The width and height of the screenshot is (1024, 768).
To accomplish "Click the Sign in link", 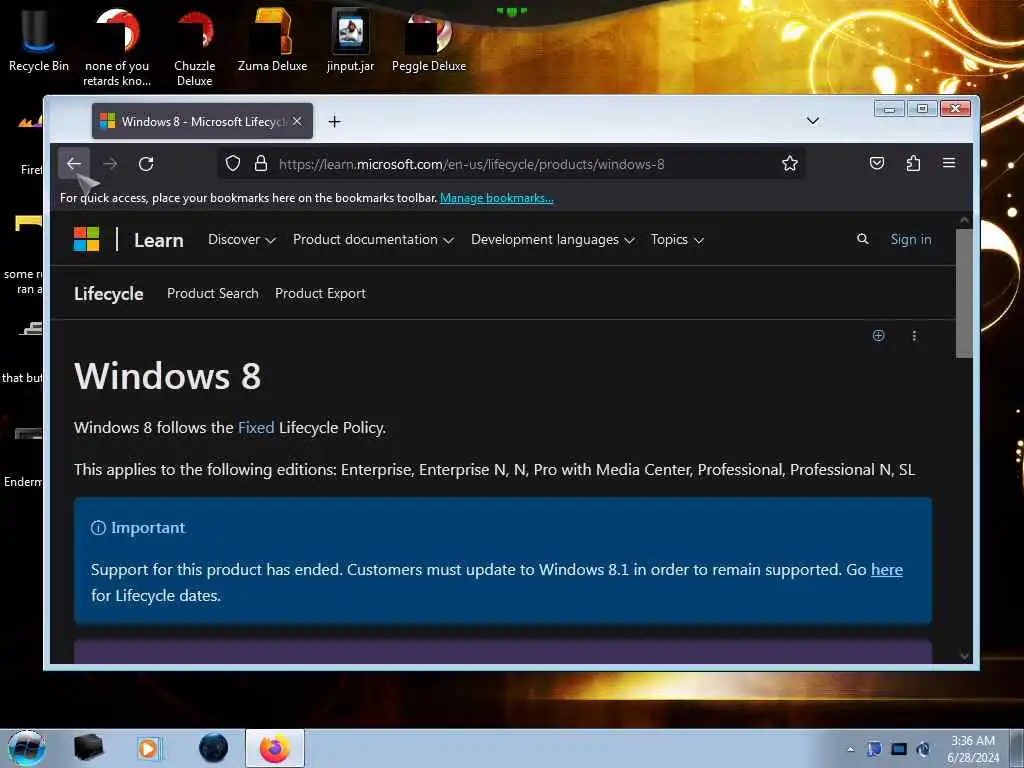I will (x=911, y=240).
